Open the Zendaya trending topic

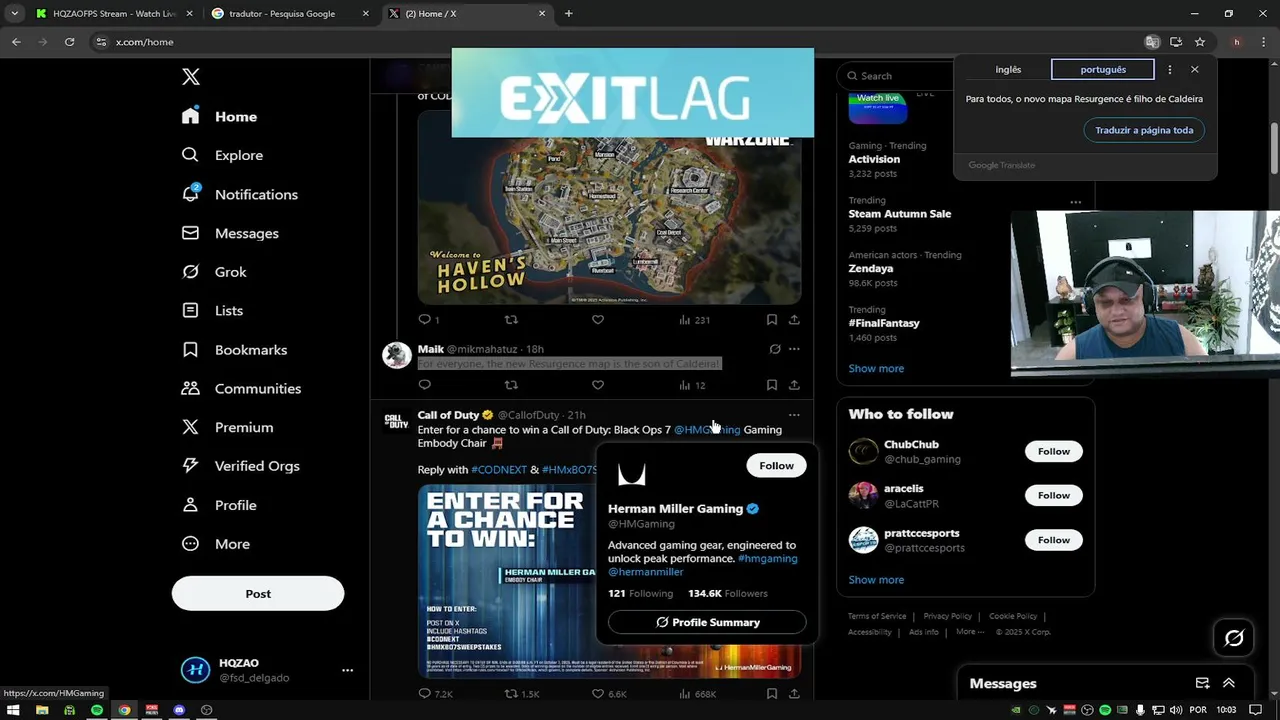871,269
